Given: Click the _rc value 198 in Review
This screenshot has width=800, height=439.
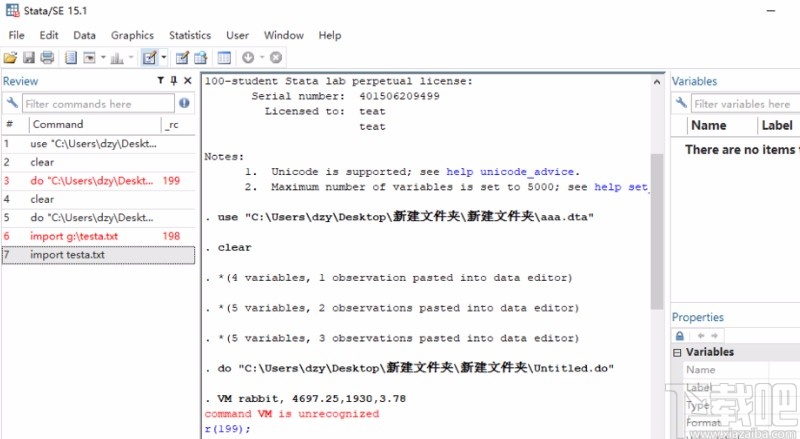Looking at the screenshot, I should click(x=171, y=236).
